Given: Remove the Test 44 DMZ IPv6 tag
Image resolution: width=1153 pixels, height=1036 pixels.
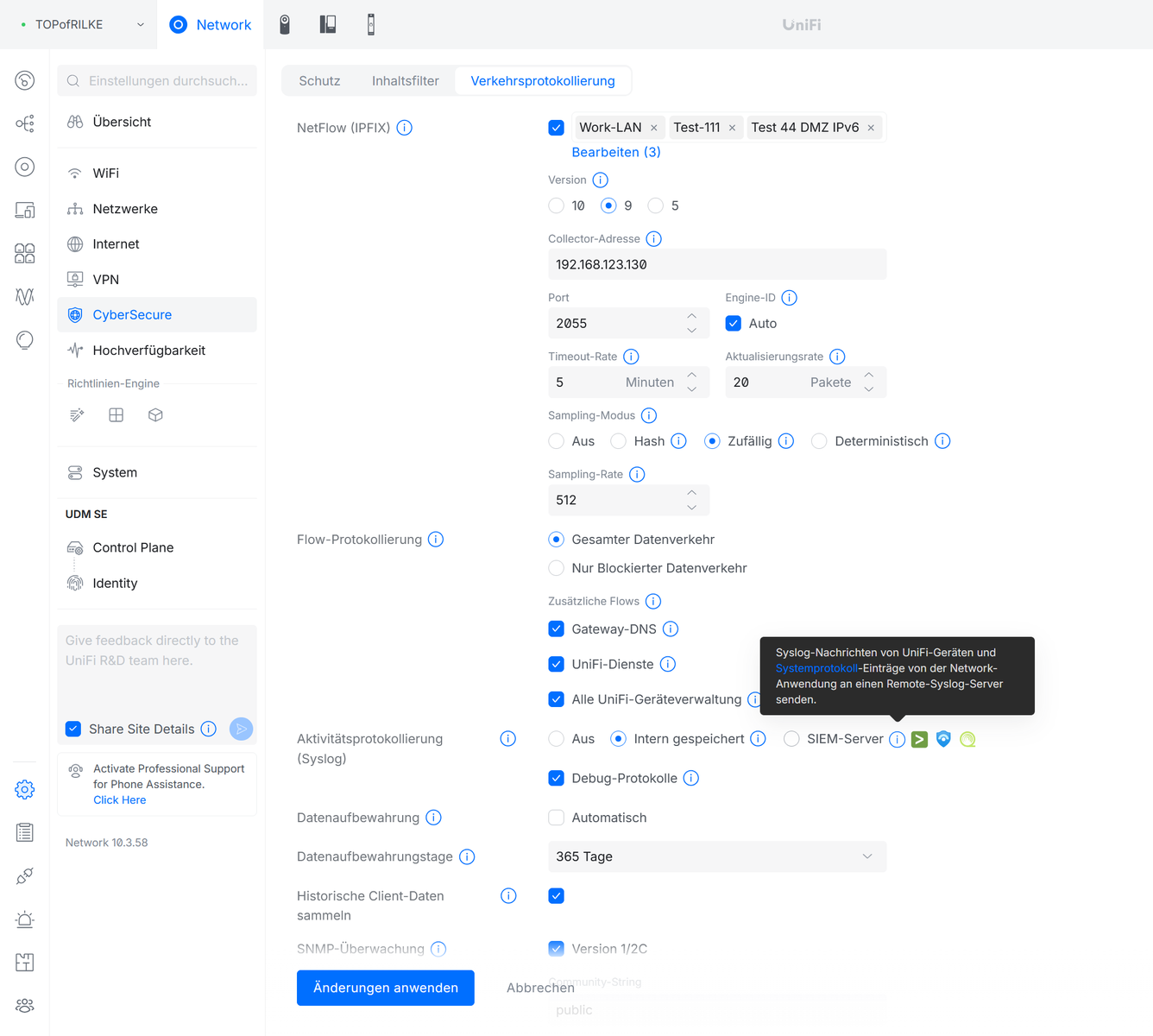Looking at the screenshot, I should [x=871, y=128].
